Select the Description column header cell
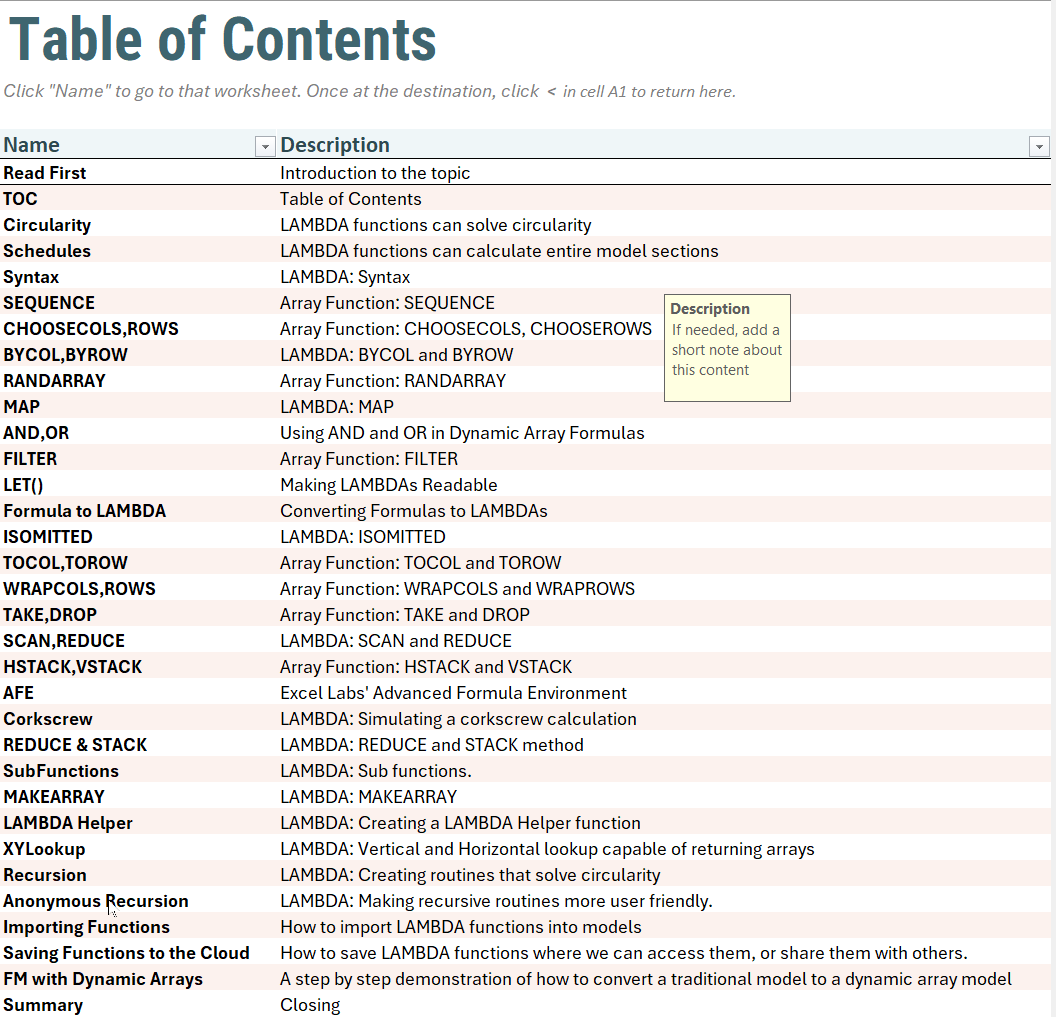The height and width of the screenshot is (1017, 1056). click(x=663, y=145)
